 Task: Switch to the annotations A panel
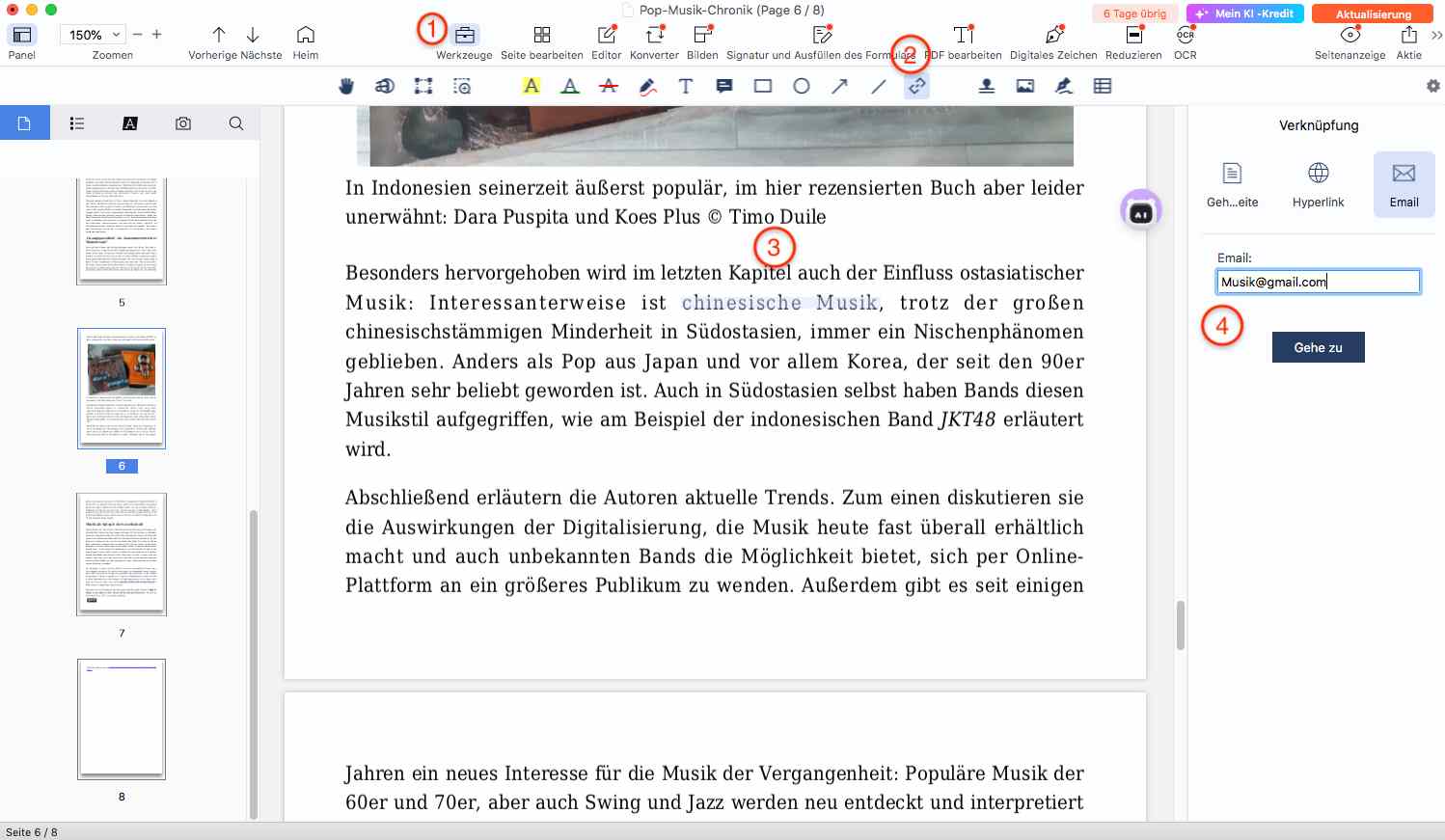130,123
